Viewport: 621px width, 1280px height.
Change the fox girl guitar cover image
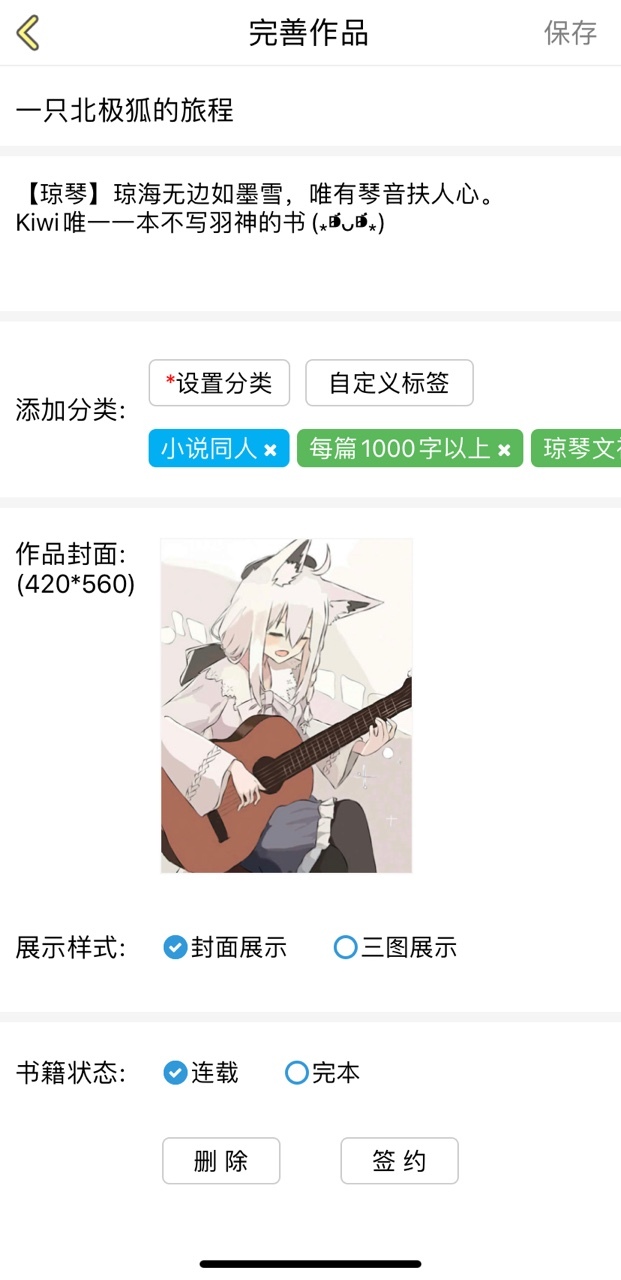(286, 705)
